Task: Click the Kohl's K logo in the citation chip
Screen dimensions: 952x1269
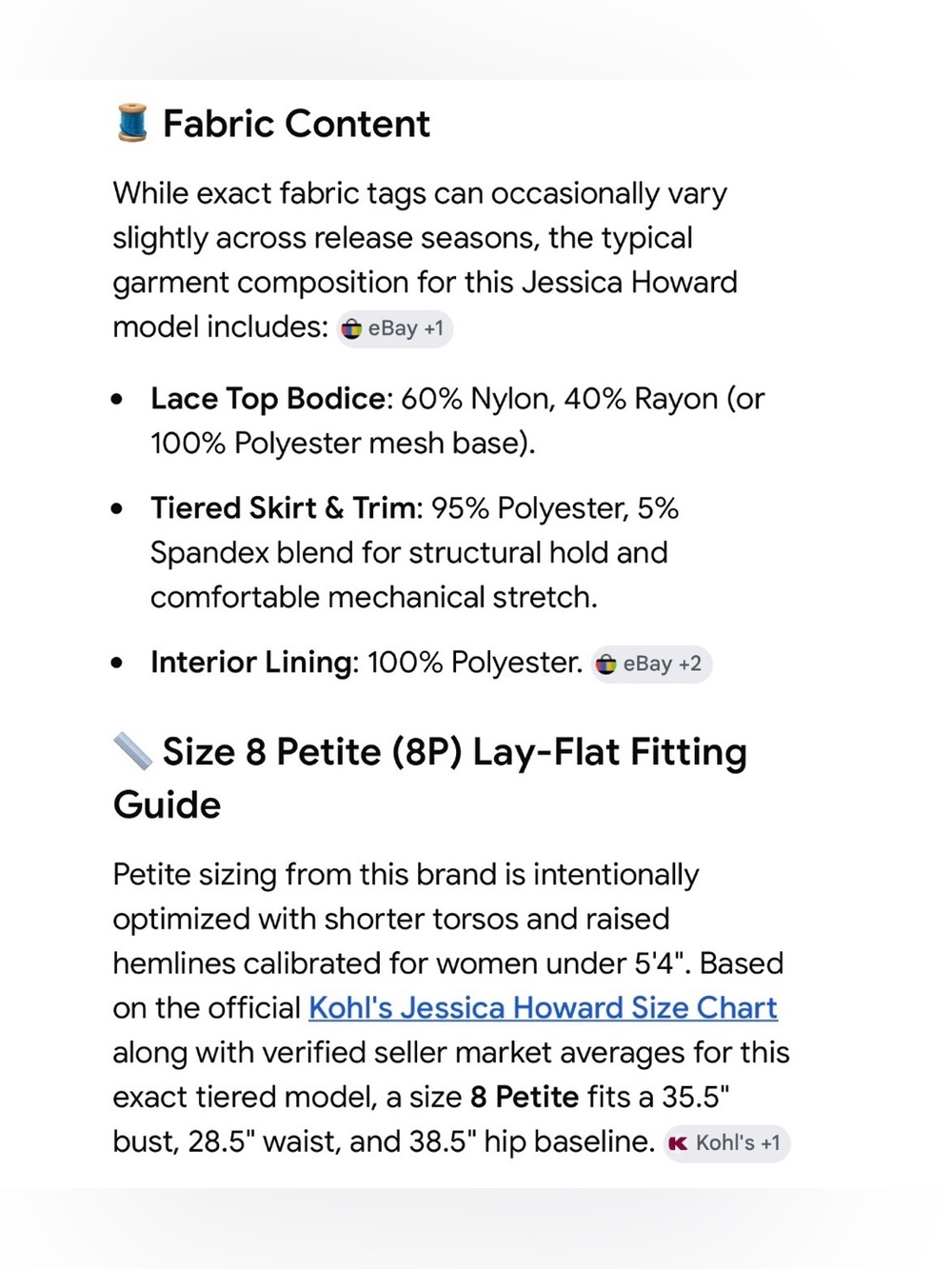Action: click(x=678, y=1143)
